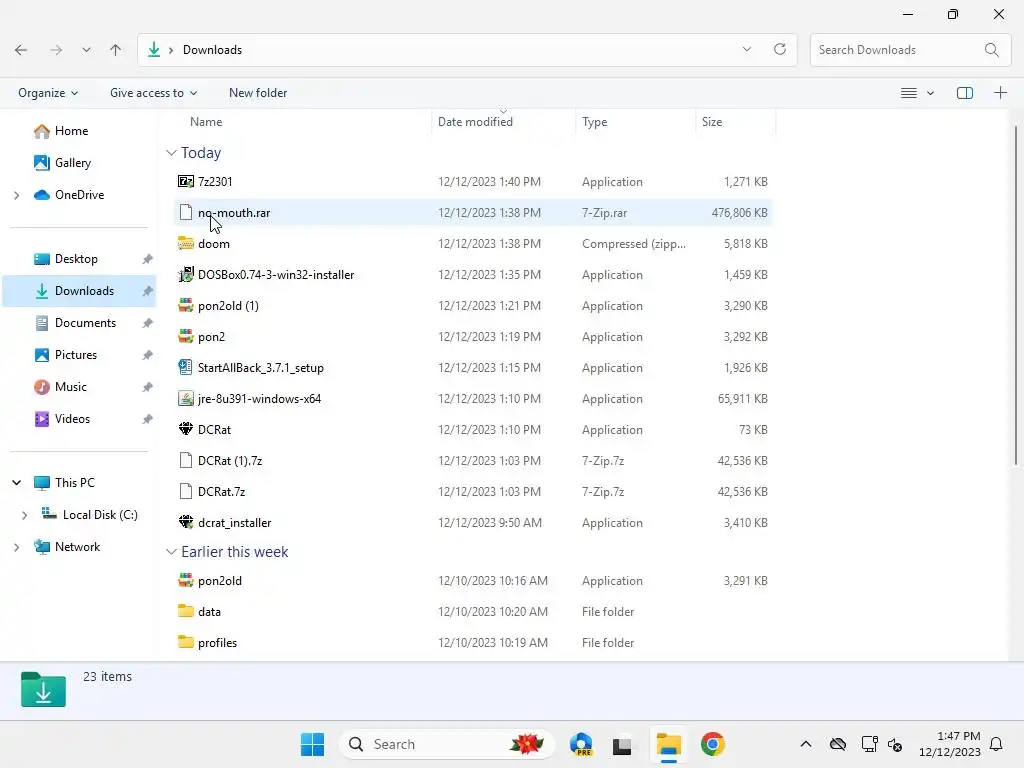Image resolution: width=1024 pixels, height=768 pixels.
Task: Select the DCRat application icon
Action: 186,430
